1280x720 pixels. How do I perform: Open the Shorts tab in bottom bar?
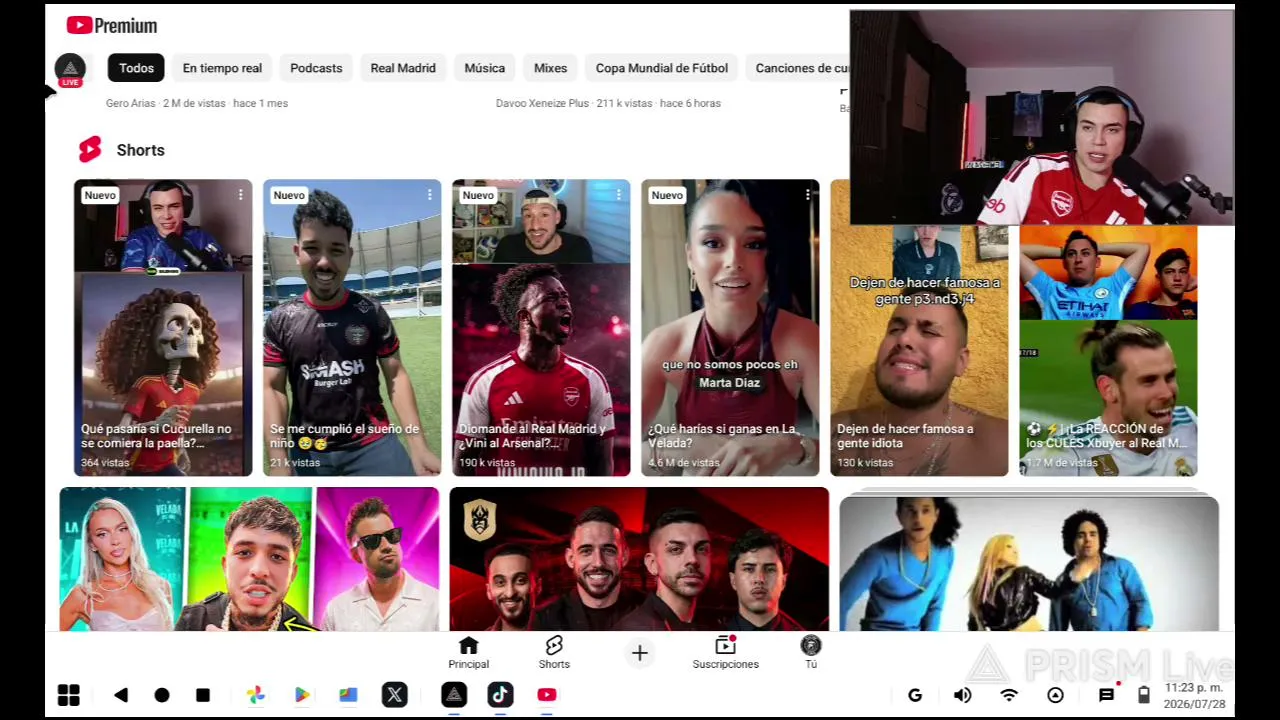(x=554, y=653)
